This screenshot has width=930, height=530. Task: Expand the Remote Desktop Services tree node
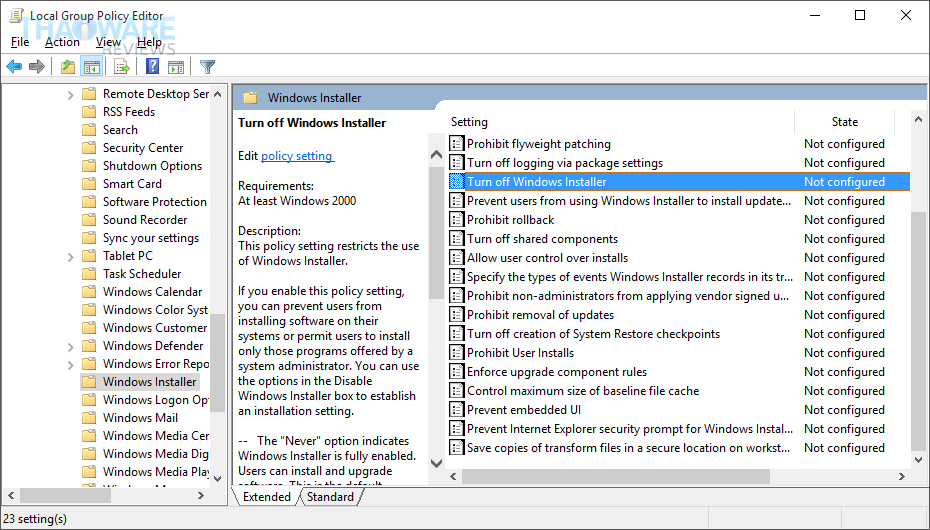71,94
